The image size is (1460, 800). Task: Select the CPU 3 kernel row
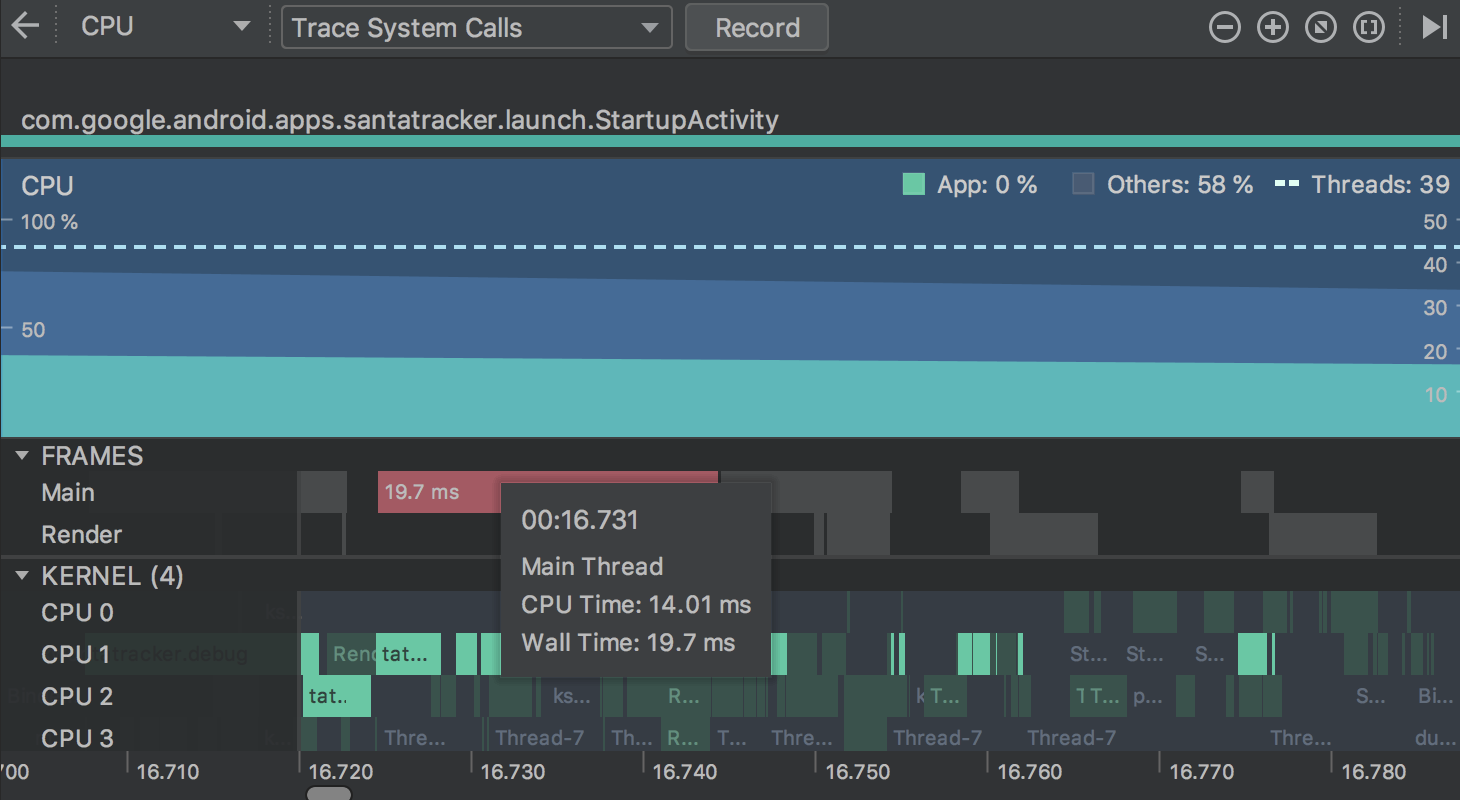(x=77, y=738)
